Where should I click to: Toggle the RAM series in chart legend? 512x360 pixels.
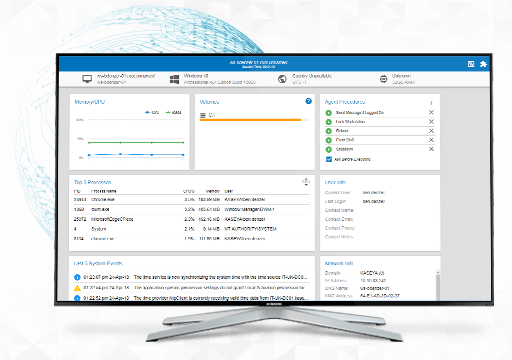click(x=173, y=113)
